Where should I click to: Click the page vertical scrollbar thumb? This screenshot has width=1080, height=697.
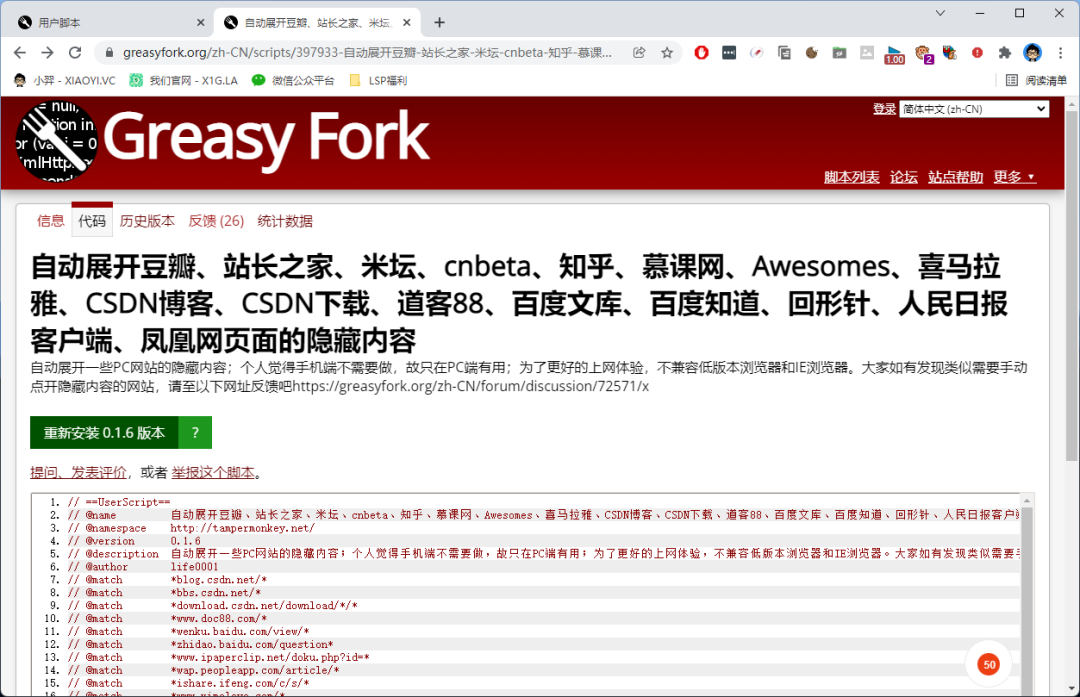pos(1071,286)
